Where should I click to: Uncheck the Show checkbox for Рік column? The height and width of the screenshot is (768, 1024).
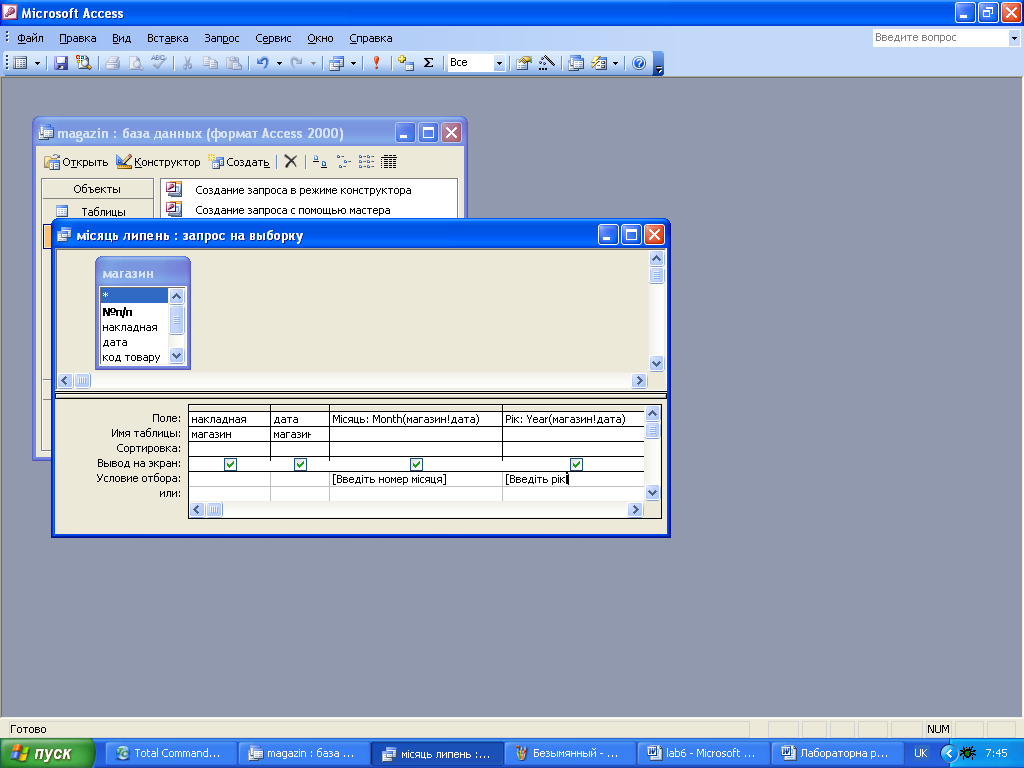pos(576,464)
